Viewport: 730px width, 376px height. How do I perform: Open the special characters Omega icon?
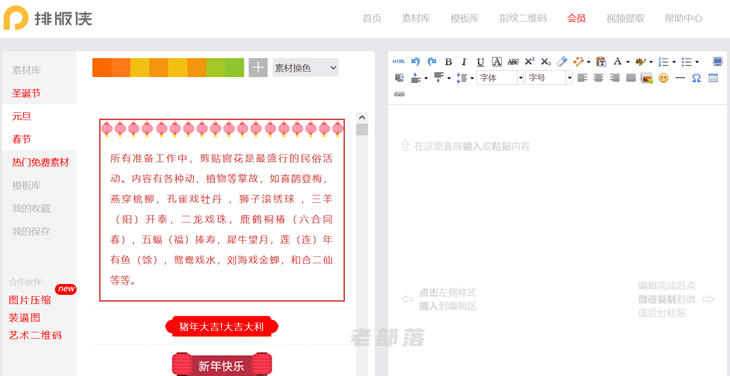(696, 78)
